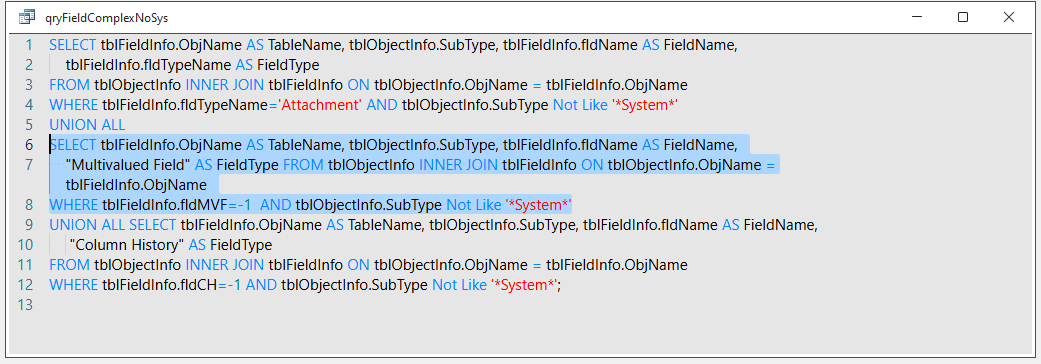Click line number 9 in the gutter

[29, 225]
